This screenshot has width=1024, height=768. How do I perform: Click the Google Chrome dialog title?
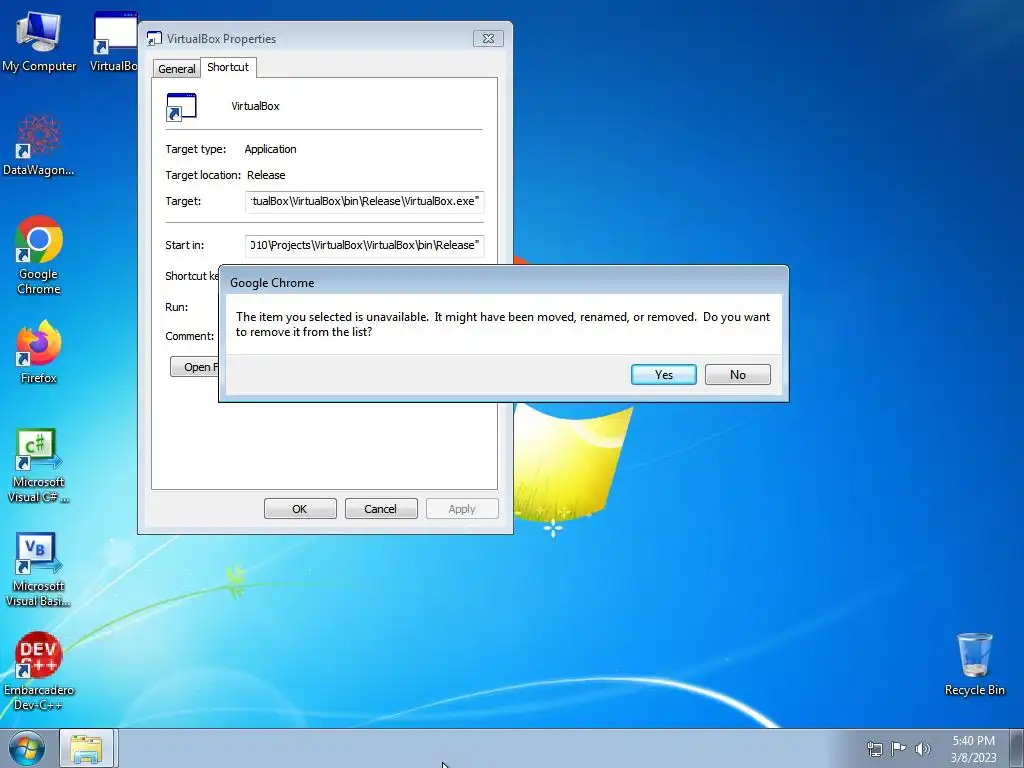point(272,283)
